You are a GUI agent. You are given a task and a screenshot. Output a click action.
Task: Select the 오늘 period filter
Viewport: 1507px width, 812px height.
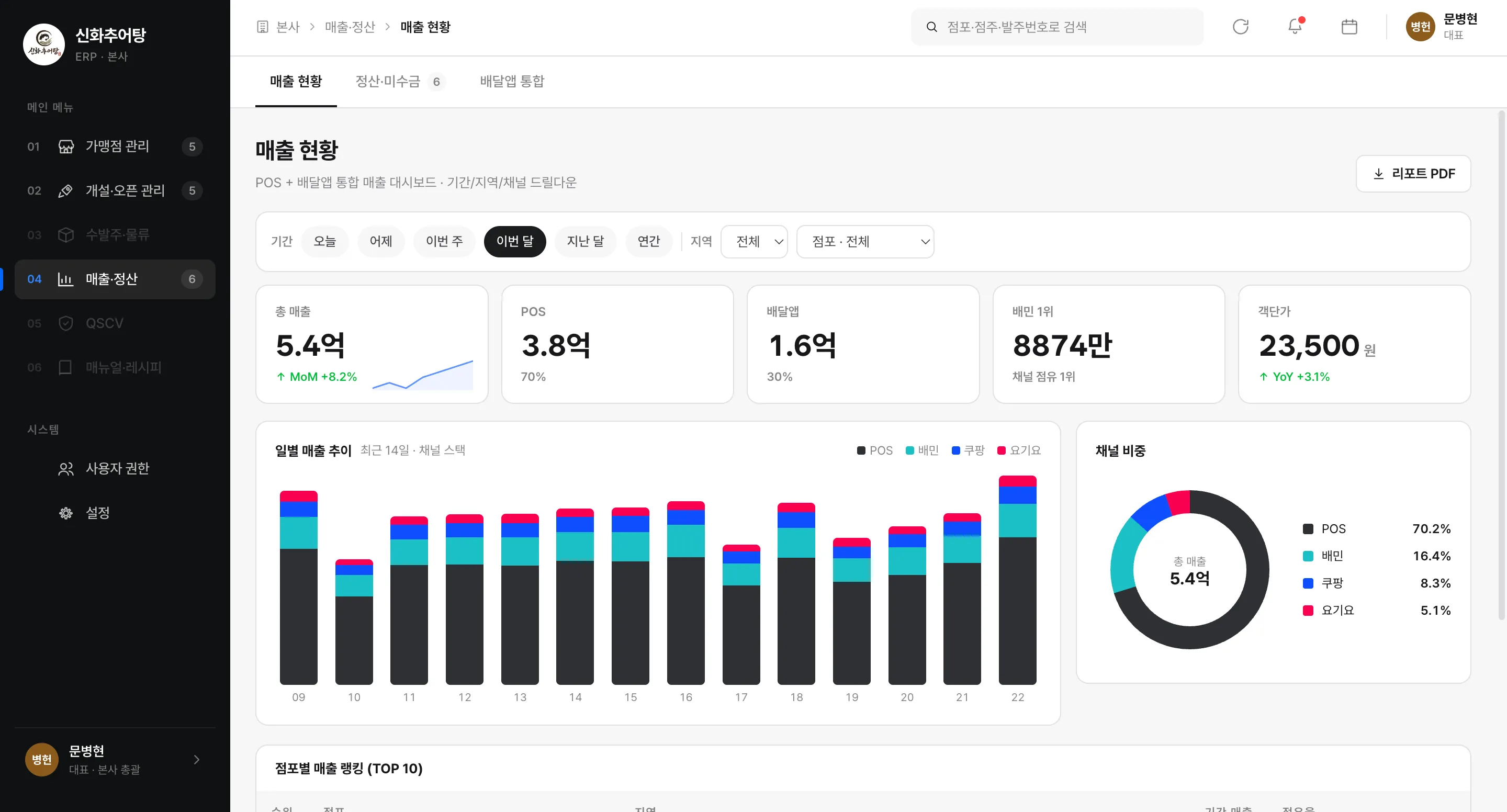point(324,242)
